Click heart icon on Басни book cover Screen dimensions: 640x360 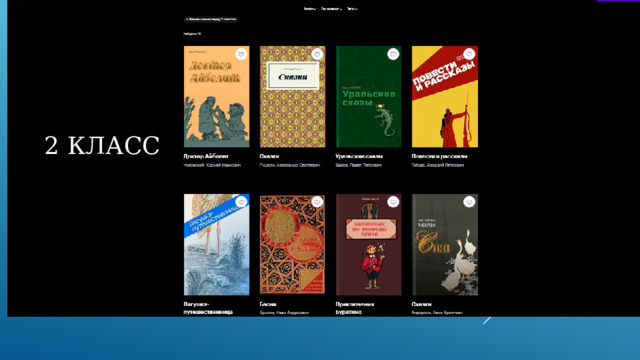pyautogui.click(x=317, y=202)
